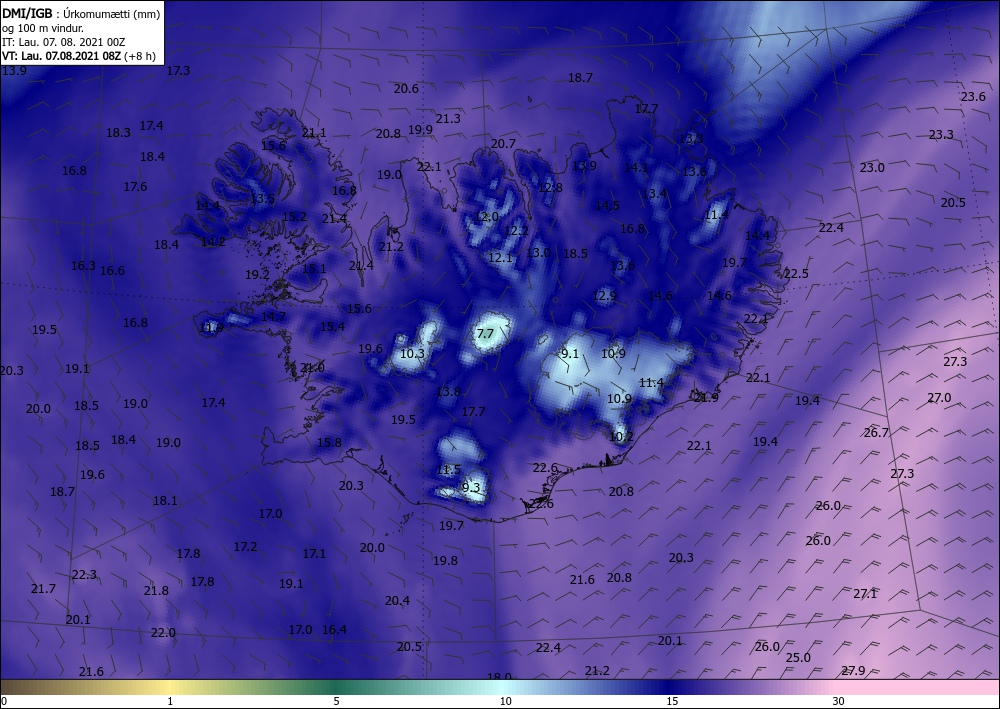Screen dimensions: 1000x709
Task: Select the '12.8' map value
Action: click(x=550, y=187)
